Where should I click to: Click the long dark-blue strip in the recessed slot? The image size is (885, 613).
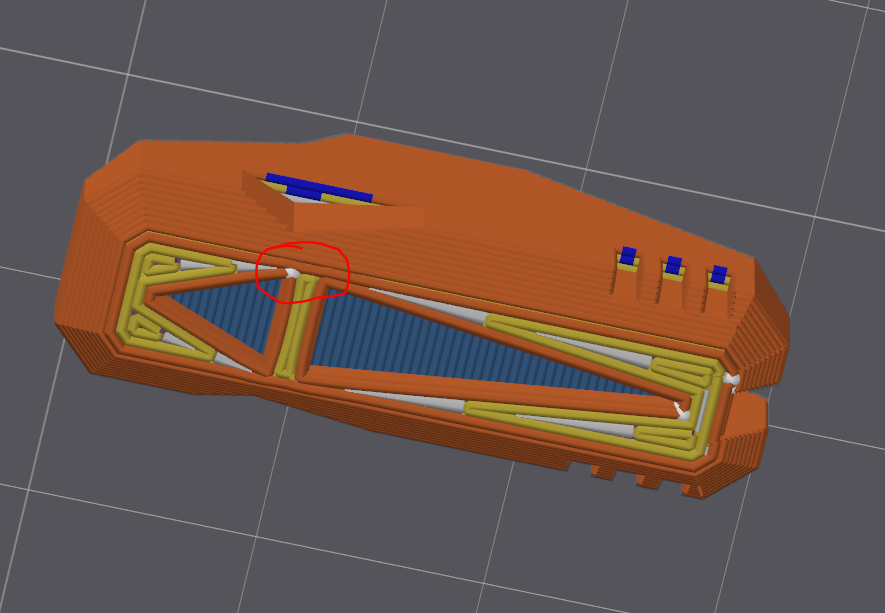click(x=319, y=187)
